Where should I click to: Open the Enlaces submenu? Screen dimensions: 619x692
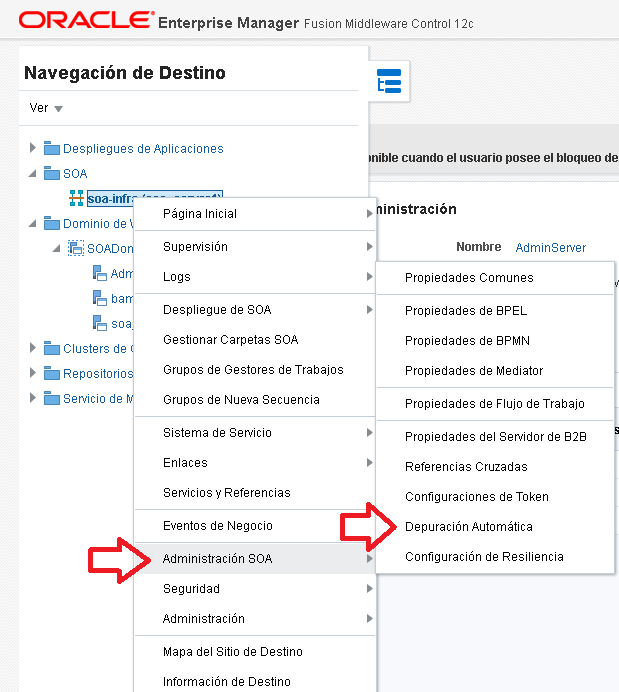[x=255, y=463]
